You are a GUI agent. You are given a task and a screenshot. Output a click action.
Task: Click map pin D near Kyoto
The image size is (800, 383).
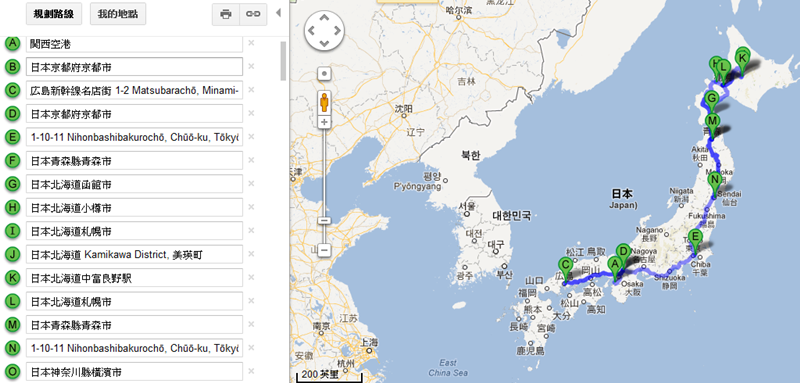pos(623,253)
